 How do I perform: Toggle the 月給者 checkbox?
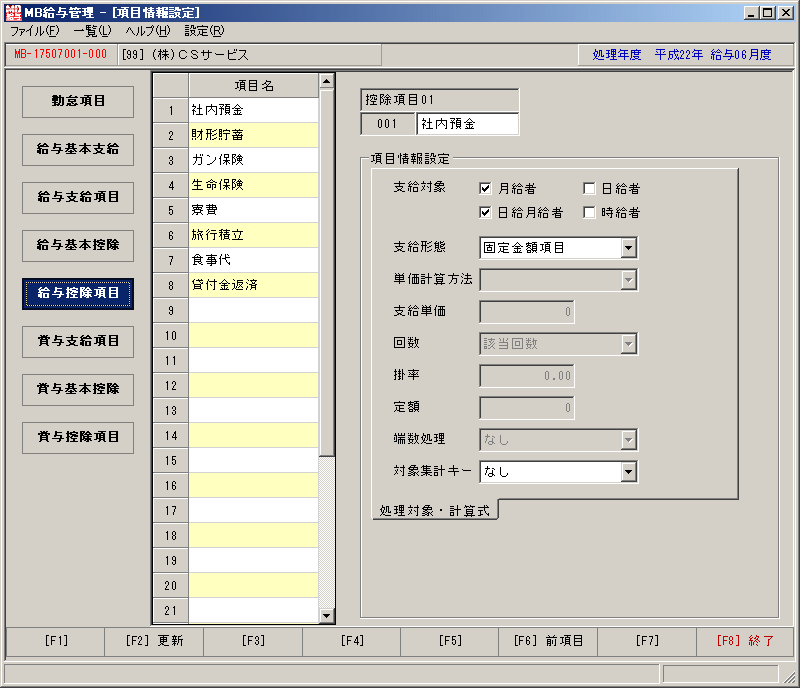pos(485,188)
